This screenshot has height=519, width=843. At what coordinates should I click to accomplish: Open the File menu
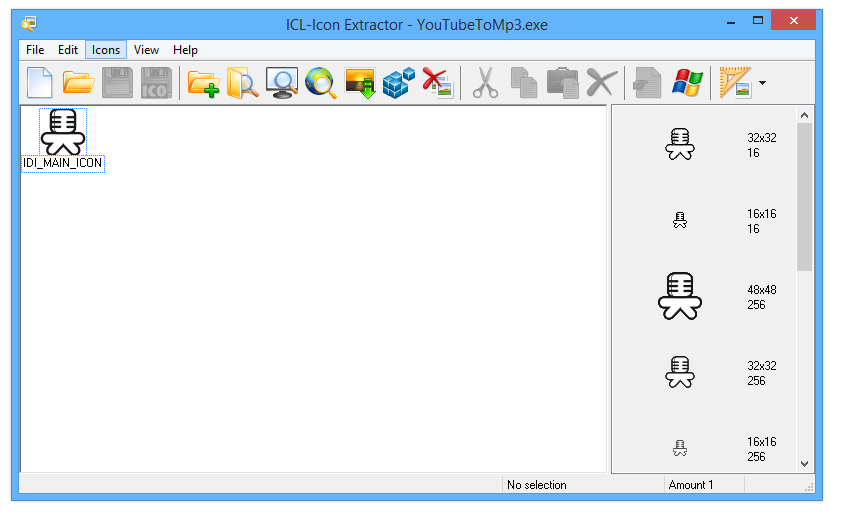point(35,50)
